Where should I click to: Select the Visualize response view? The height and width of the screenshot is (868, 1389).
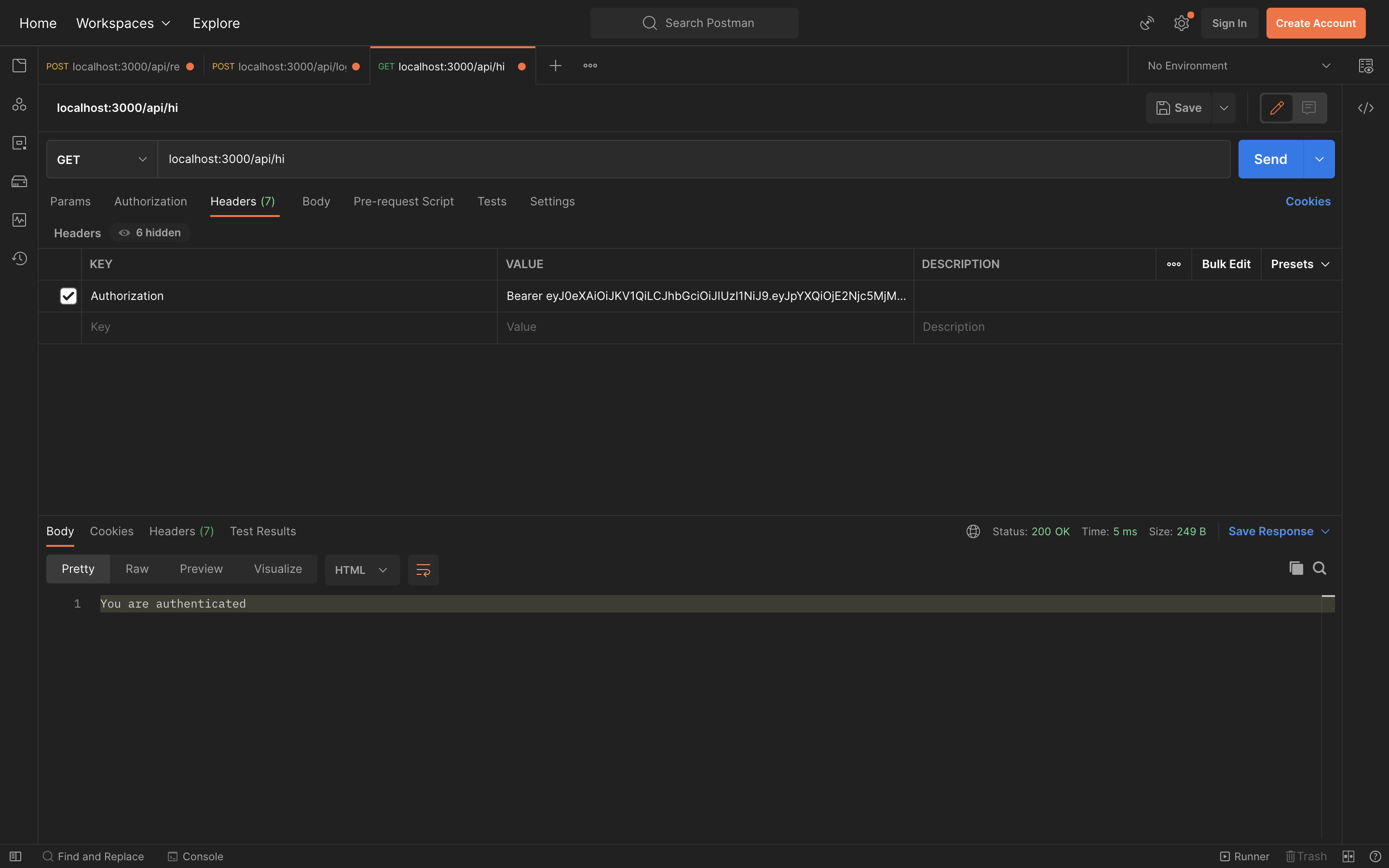click(278, 569)
